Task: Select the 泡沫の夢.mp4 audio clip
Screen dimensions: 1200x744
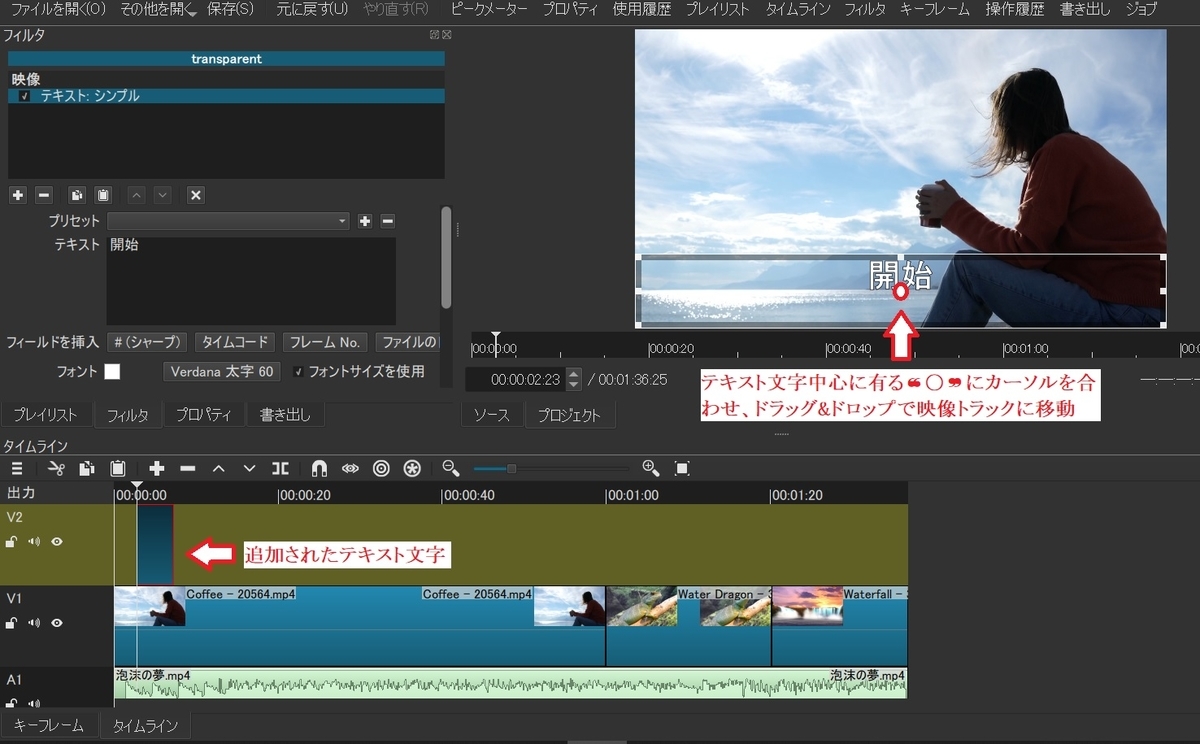Action: click(510, 683)
